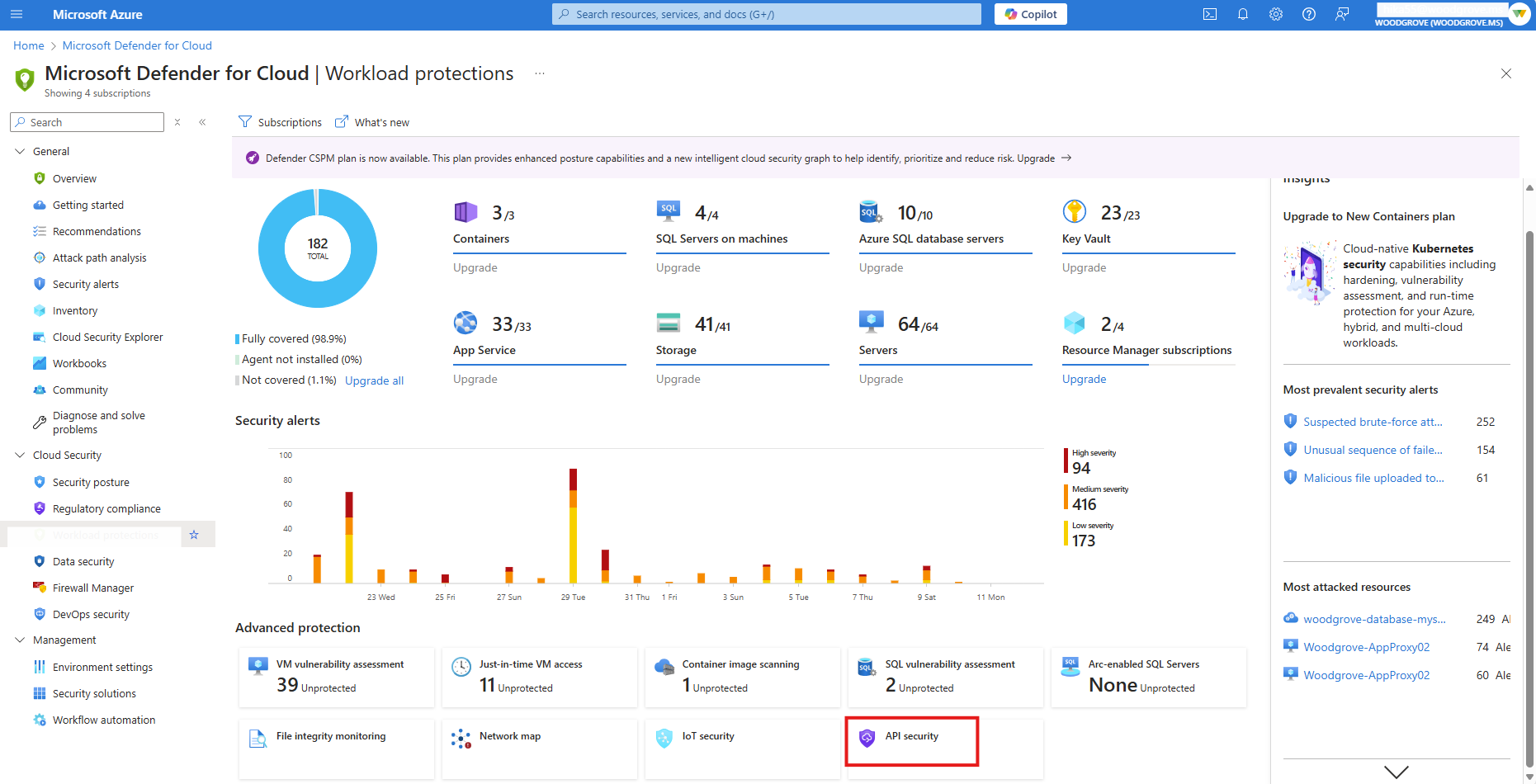
Task: Collapse the General sidebar section
Action: coord(21,151)
